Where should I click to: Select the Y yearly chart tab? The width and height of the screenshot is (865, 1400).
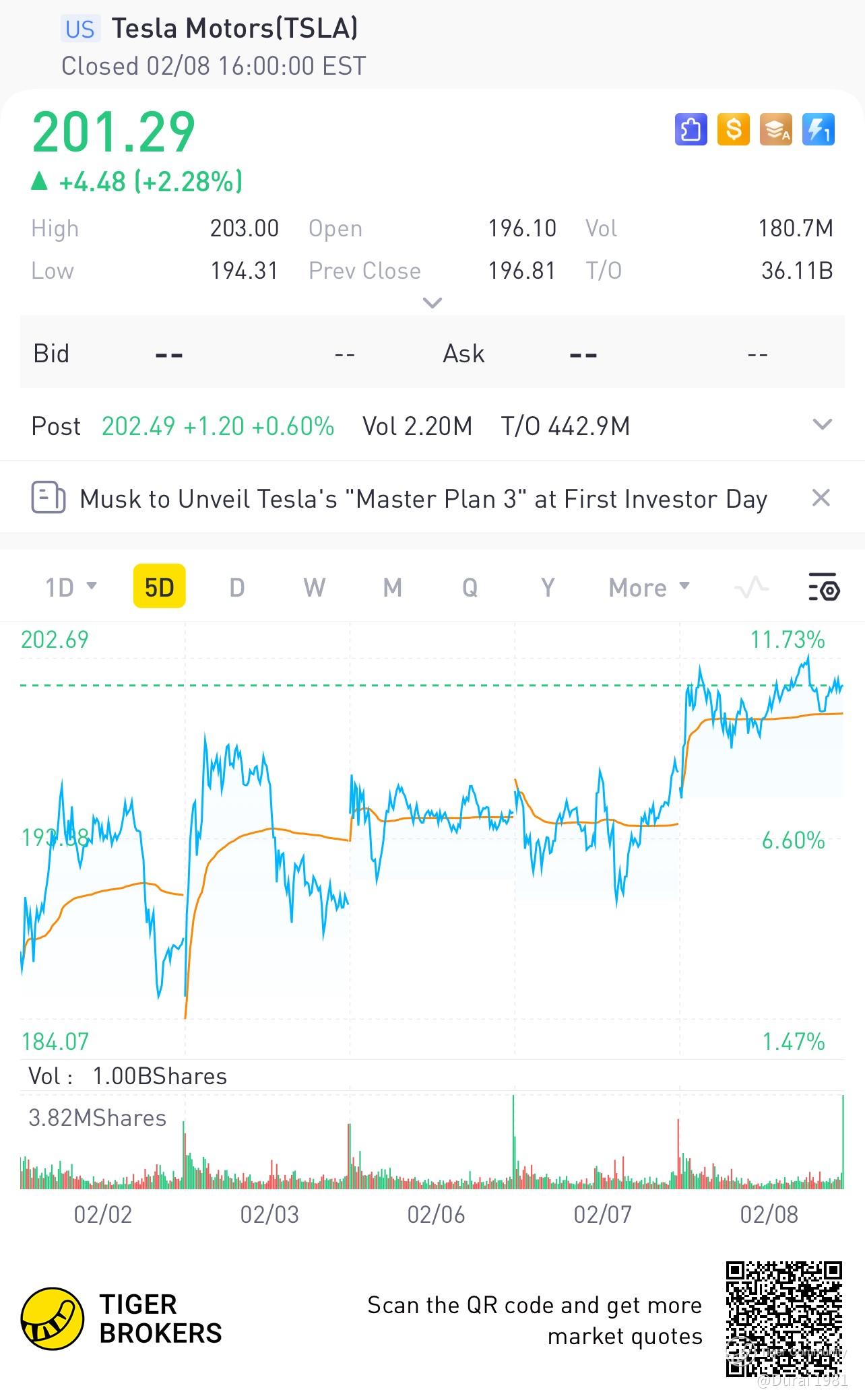click(x=548, y=587)
